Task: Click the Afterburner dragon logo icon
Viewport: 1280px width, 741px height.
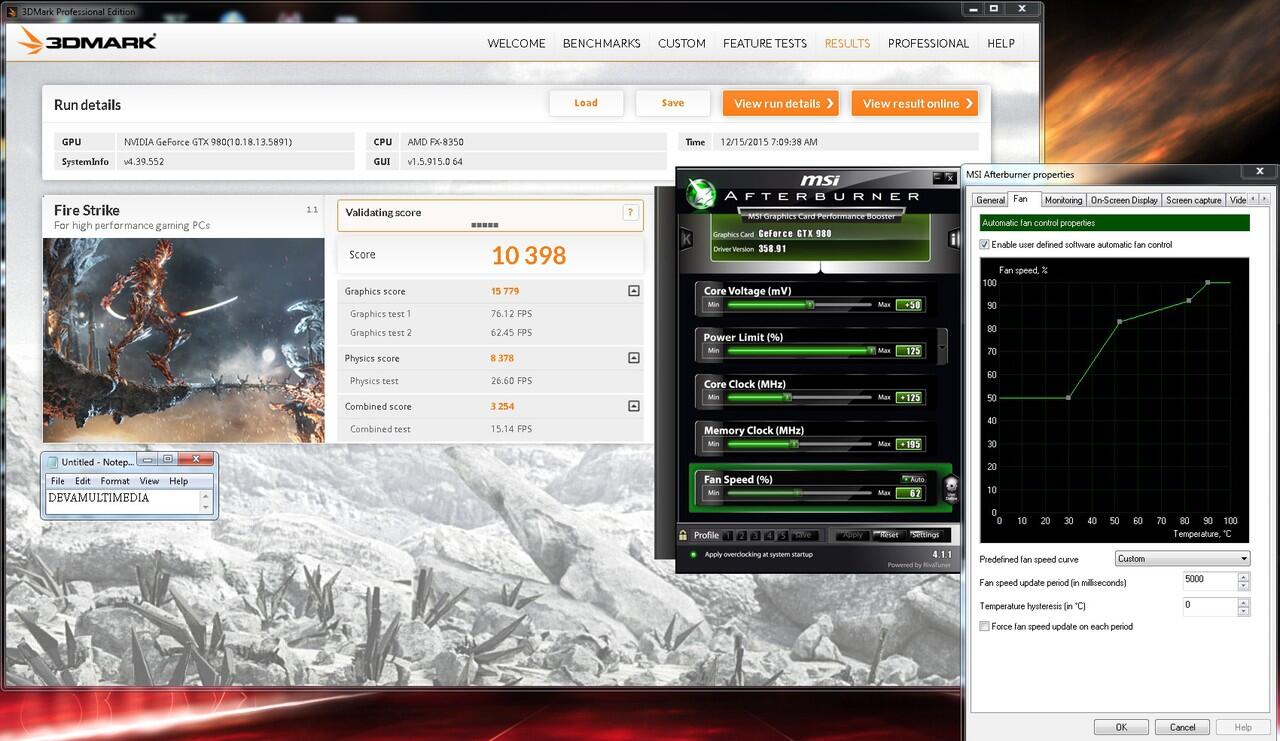Action: coord(703,194)
